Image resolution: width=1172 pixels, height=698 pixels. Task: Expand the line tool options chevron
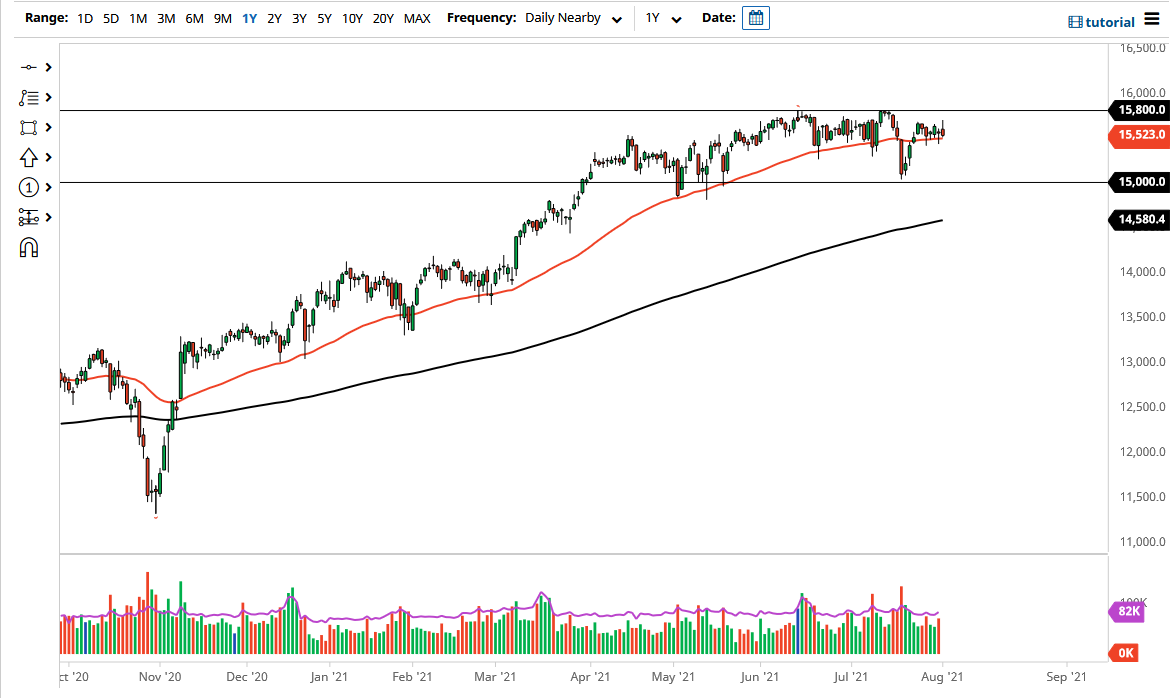[47, 67]
